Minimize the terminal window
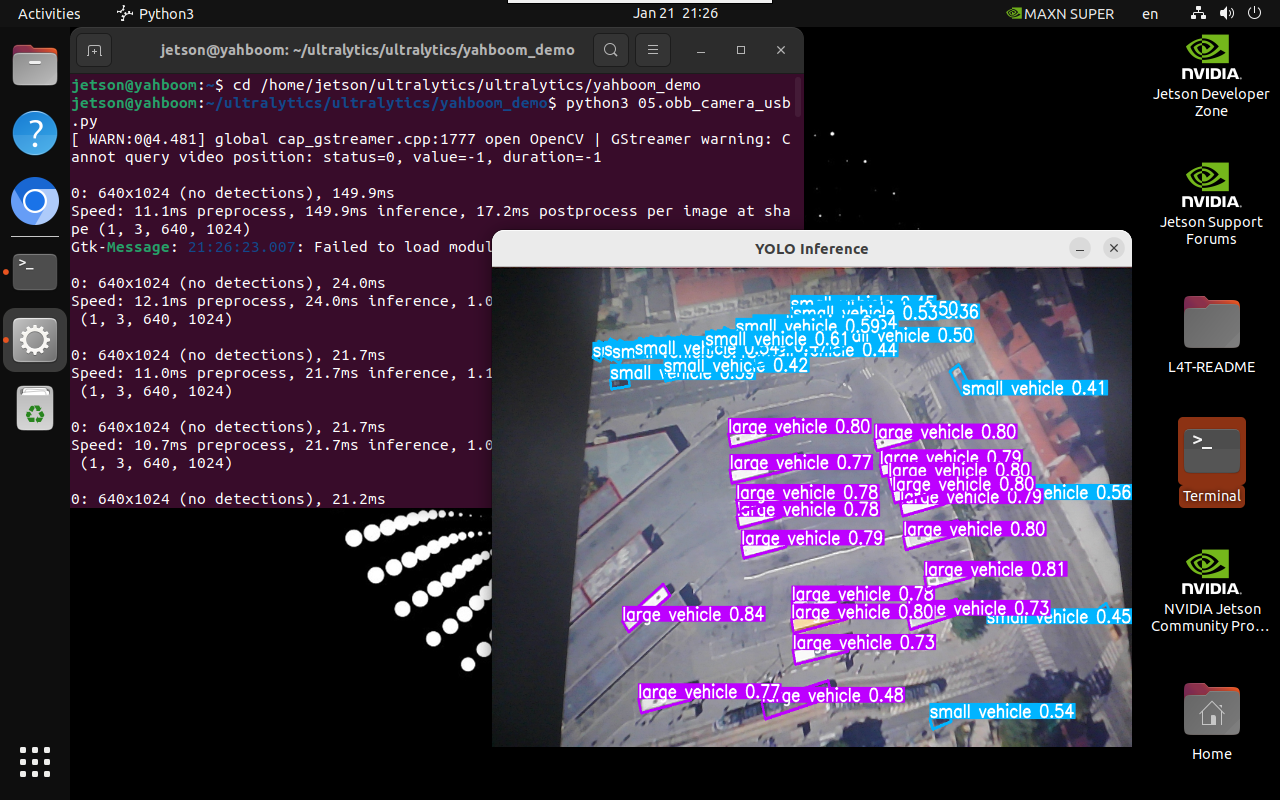 [699, 50]
